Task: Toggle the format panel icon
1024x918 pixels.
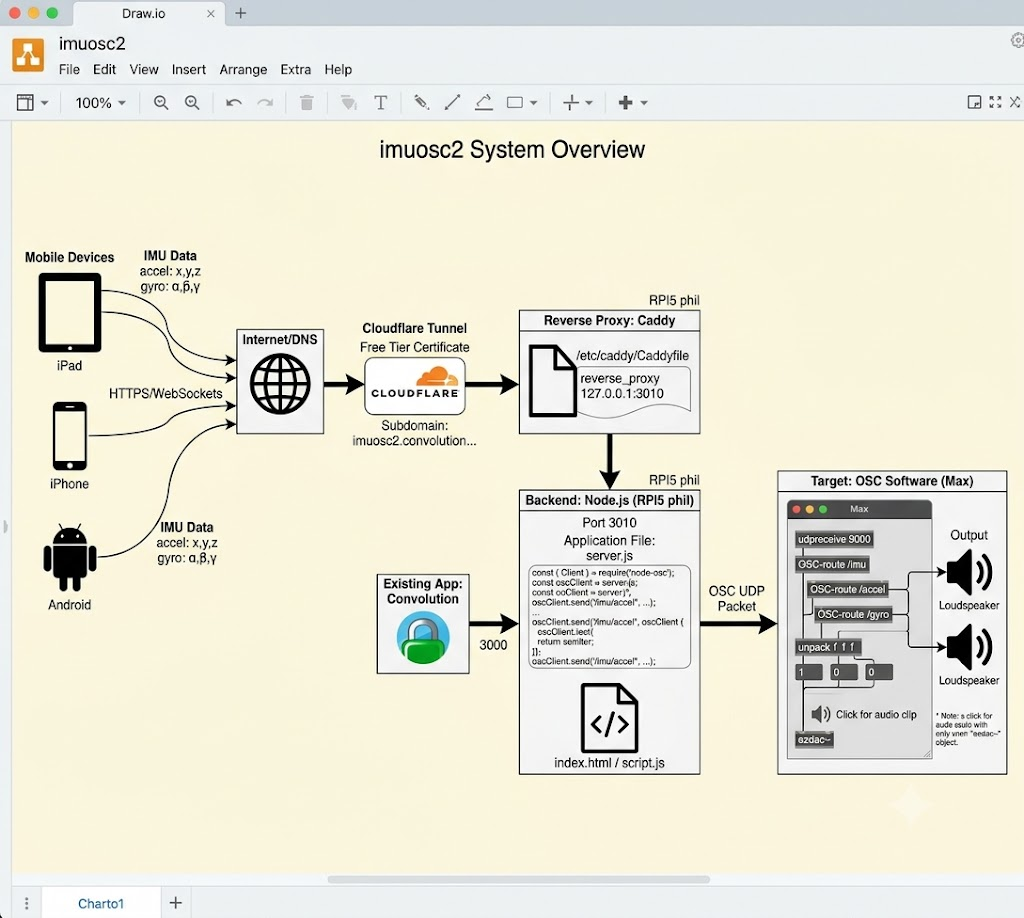Action: point(974,102)
